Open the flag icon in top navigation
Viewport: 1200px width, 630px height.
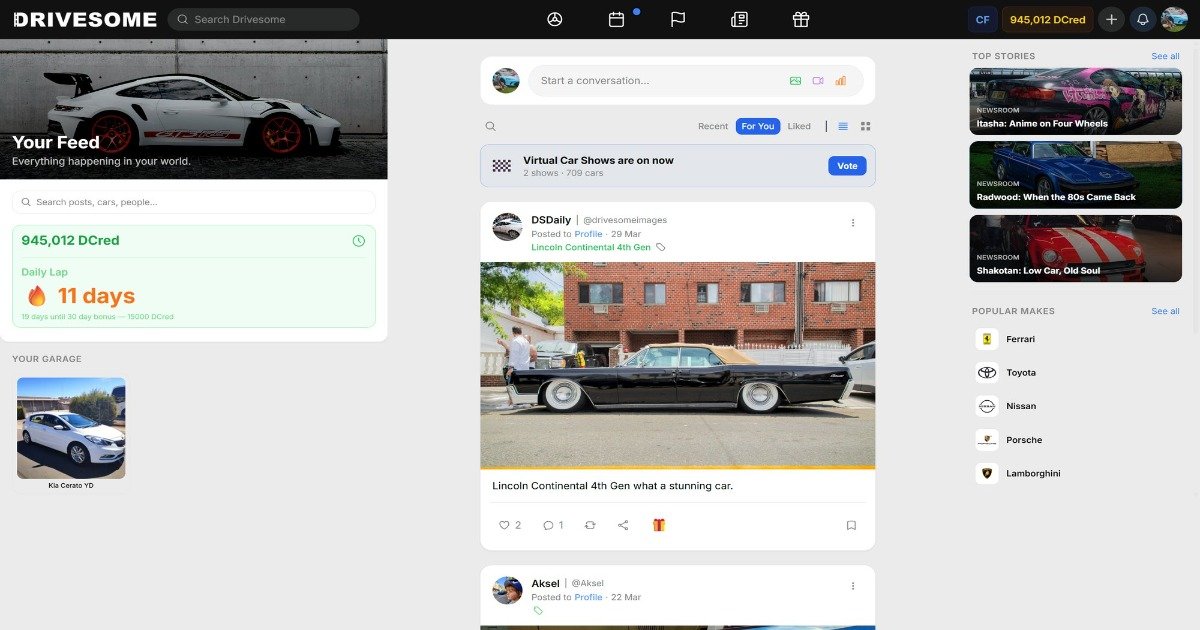coord(678,19)
